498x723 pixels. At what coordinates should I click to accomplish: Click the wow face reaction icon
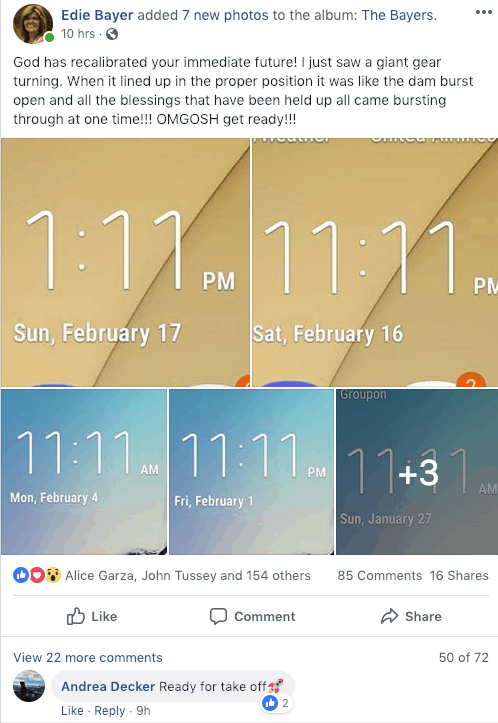point(53,575)
